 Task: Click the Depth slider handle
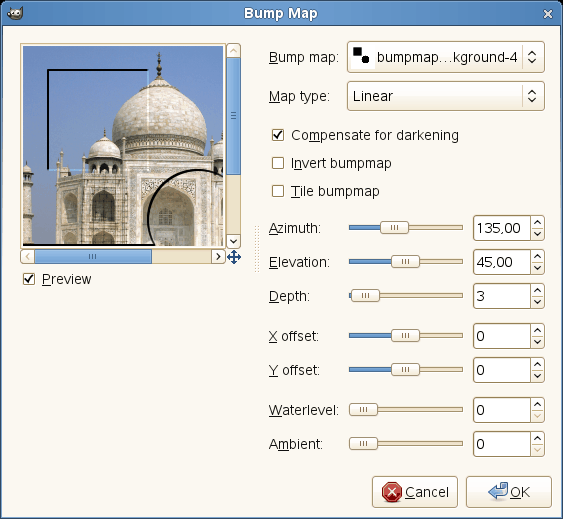point(365,296)
